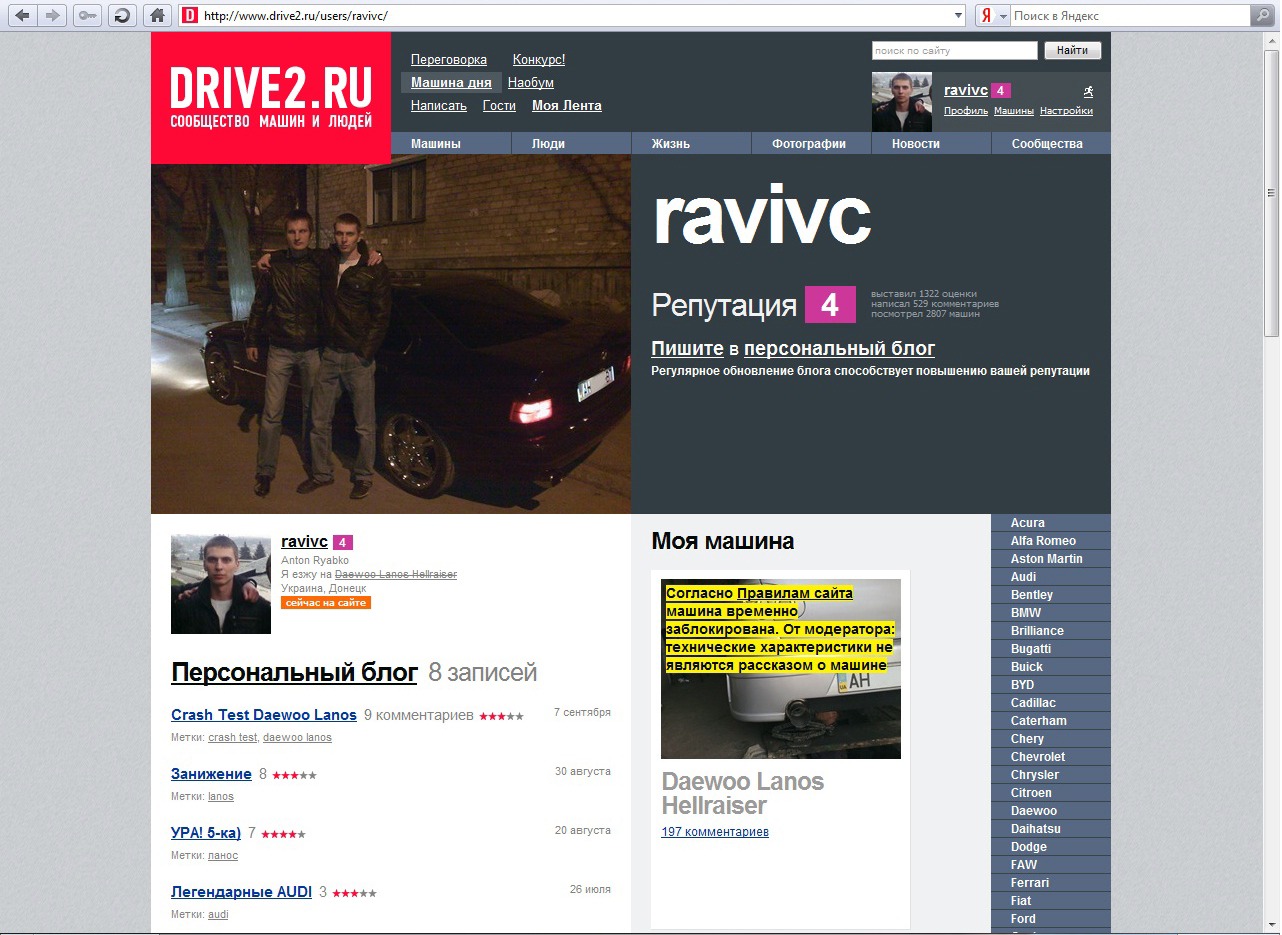Open the Занижение blog post
Screen dimensions: 1282x935
point(211,774)
